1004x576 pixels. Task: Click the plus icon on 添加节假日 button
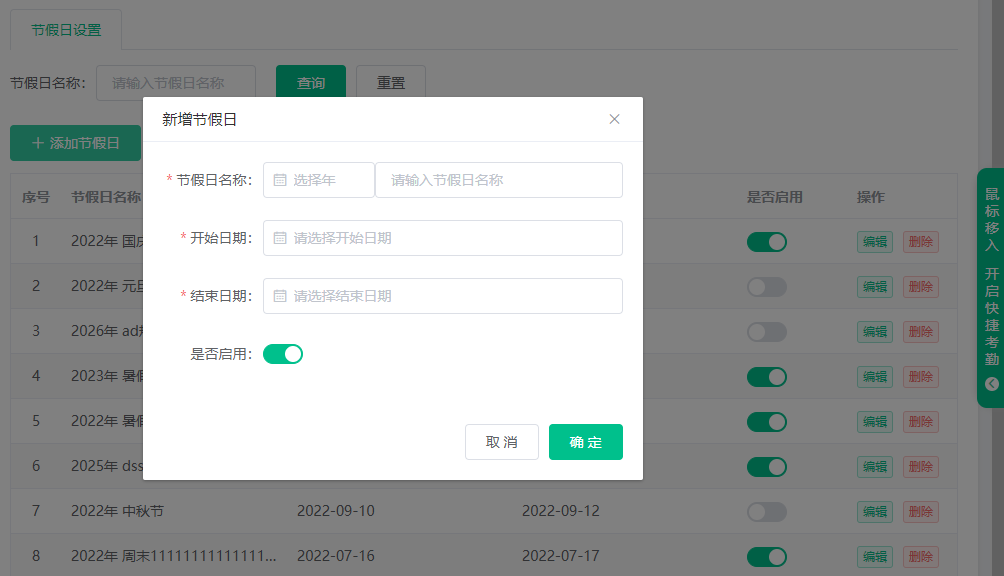36,143
